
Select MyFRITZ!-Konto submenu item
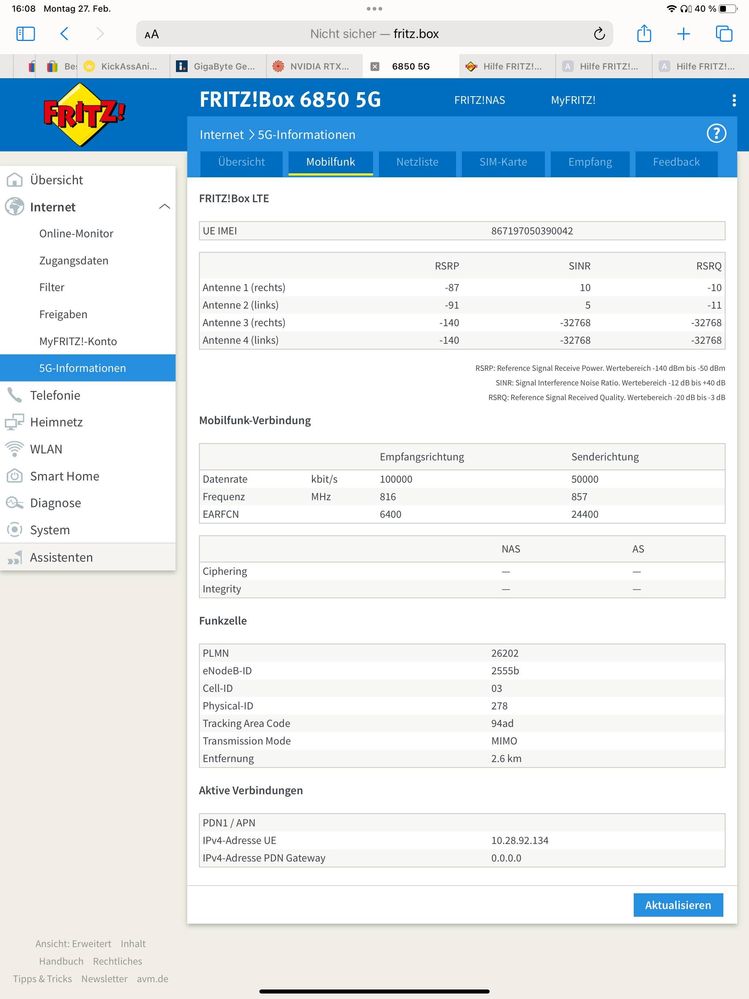pyautogui.click(x=78, y=341)
